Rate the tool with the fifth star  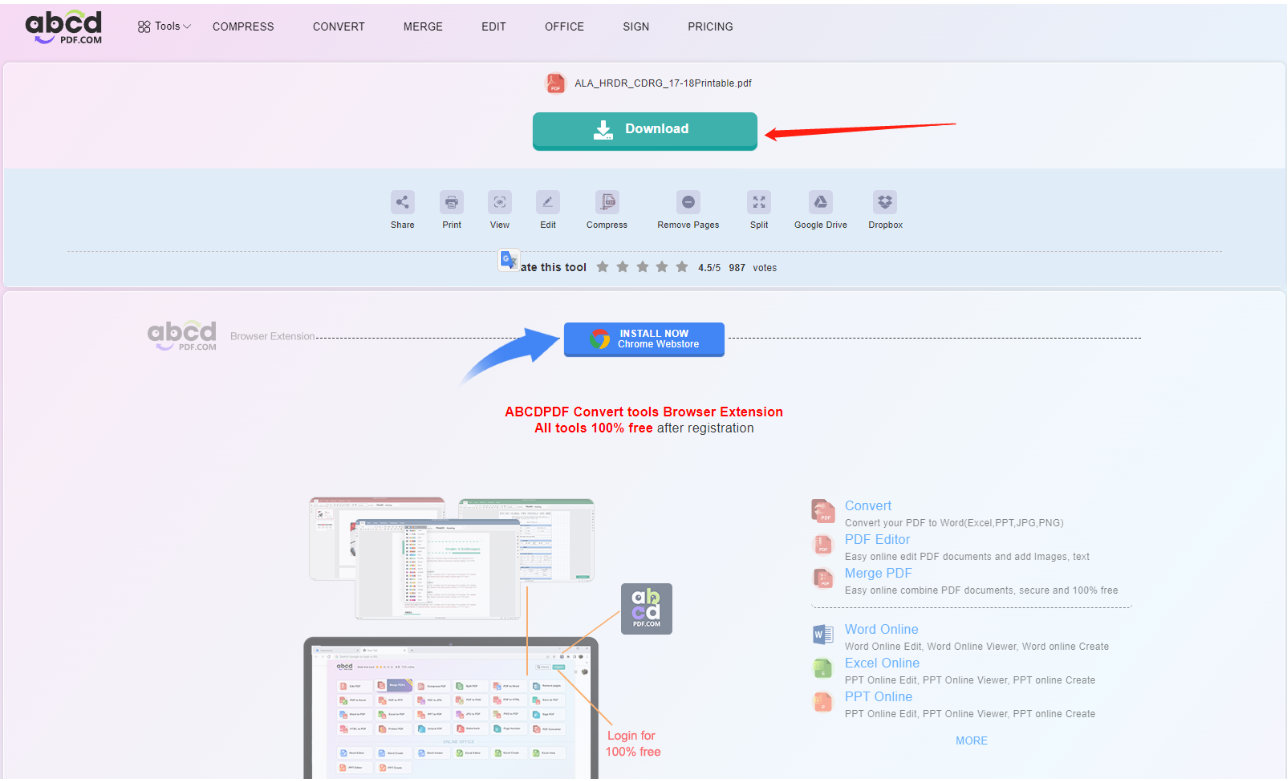[x=682, y=267]
